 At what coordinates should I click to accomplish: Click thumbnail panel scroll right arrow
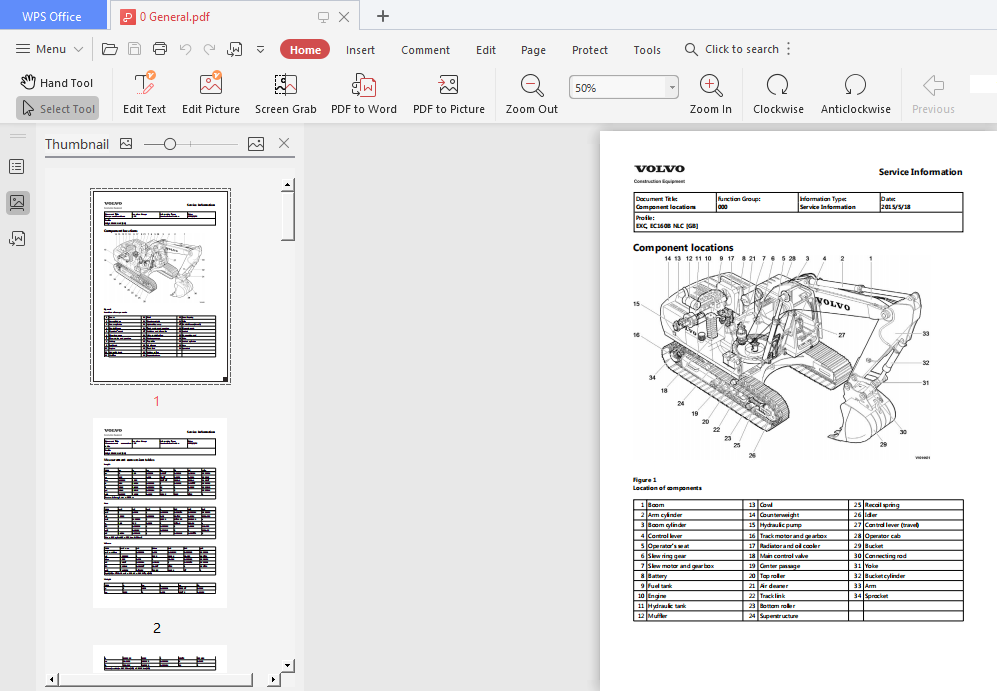[x=273, y=680]
